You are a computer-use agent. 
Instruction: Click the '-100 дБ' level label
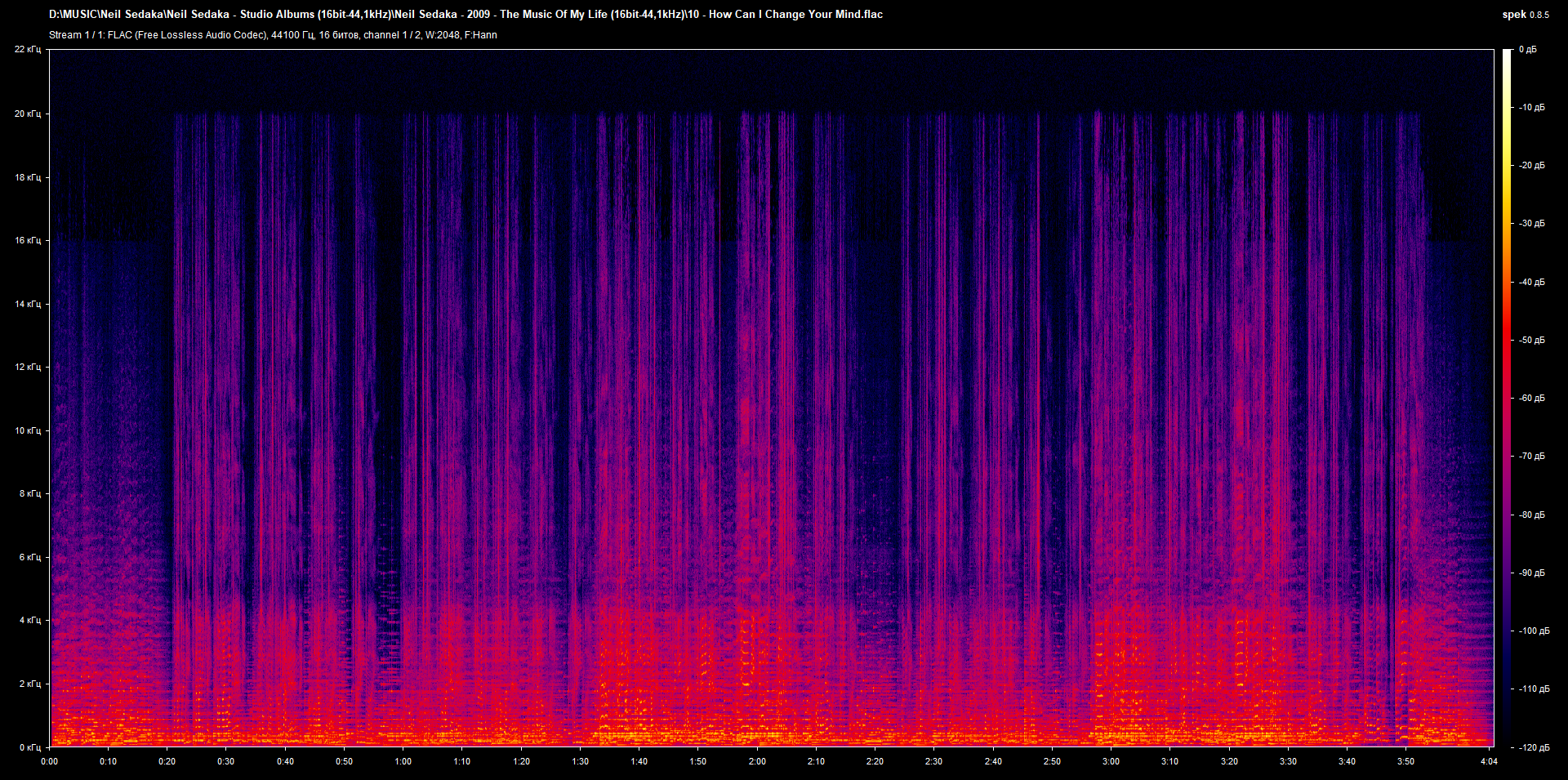click(1535, 631)
